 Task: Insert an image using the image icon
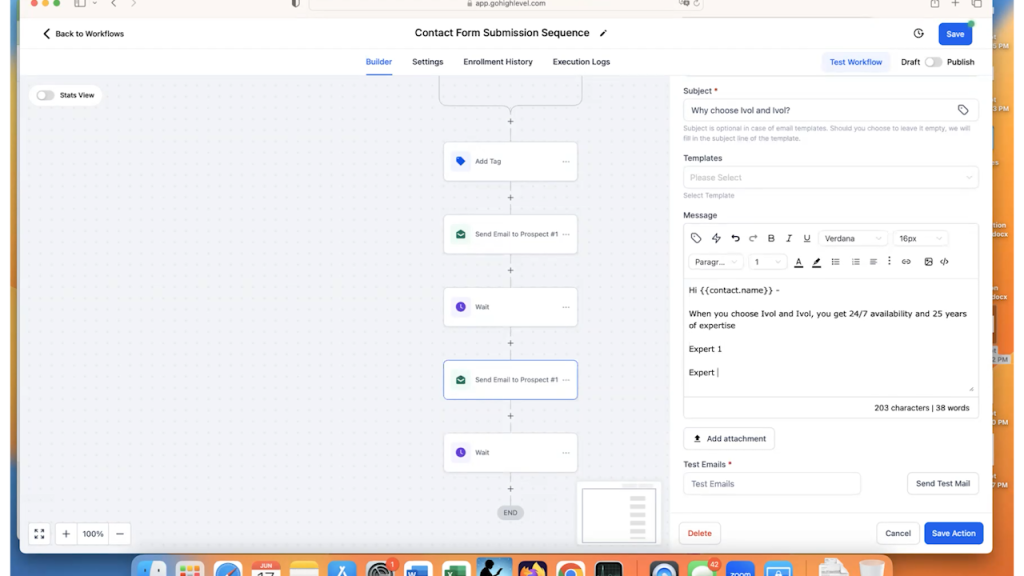tap(929, 262)
